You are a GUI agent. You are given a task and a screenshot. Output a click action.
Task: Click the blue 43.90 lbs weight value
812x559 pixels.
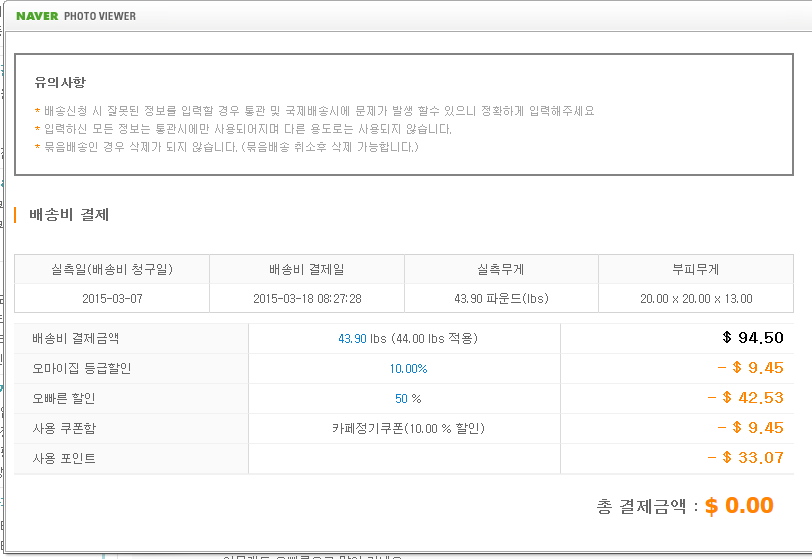point(352,339)
